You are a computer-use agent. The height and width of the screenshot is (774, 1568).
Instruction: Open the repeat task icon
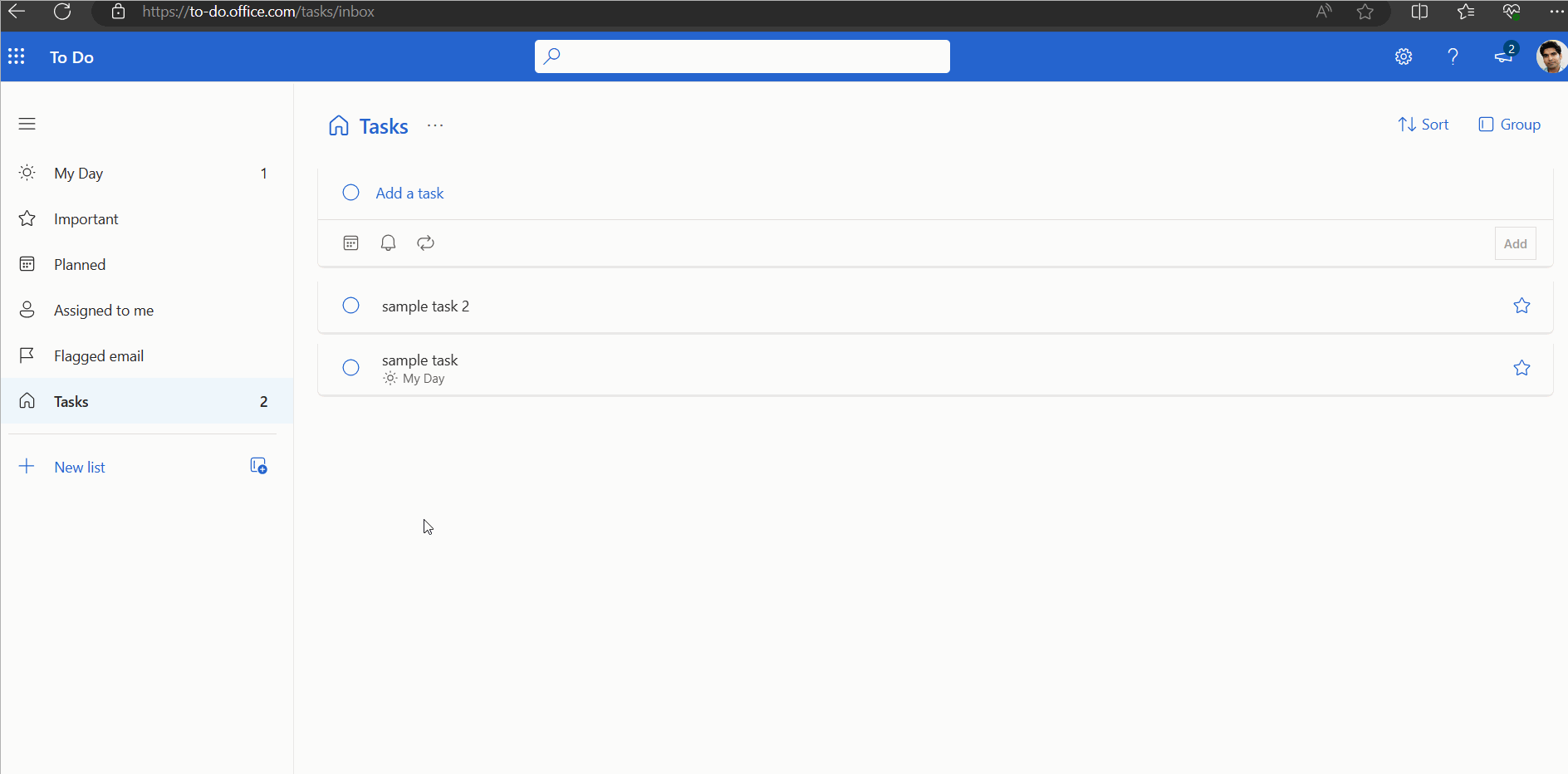point(424,242)
